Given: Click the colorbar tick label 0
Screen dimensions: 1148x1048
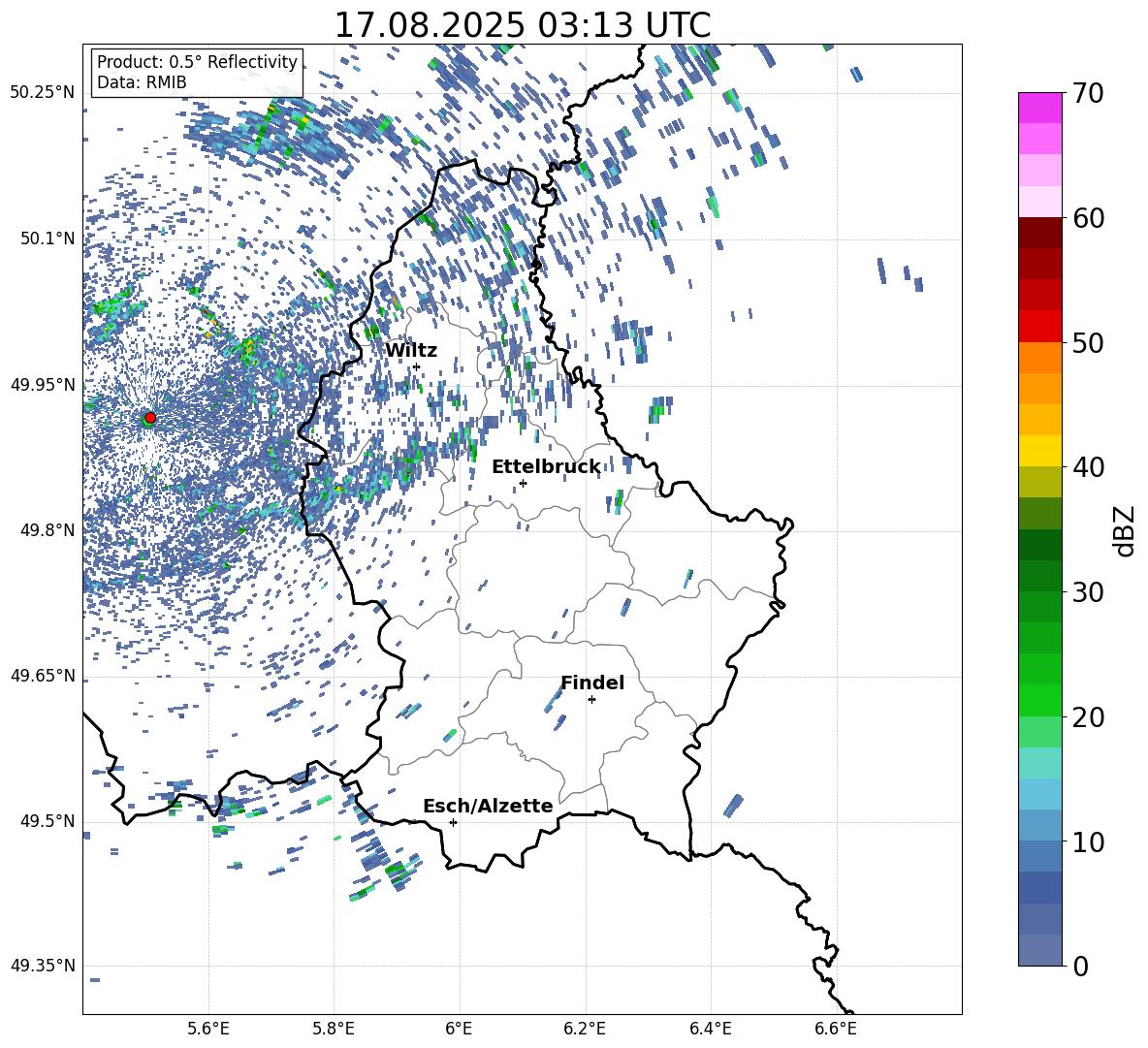Looking at the screenshot, I should pos(1080,966).
